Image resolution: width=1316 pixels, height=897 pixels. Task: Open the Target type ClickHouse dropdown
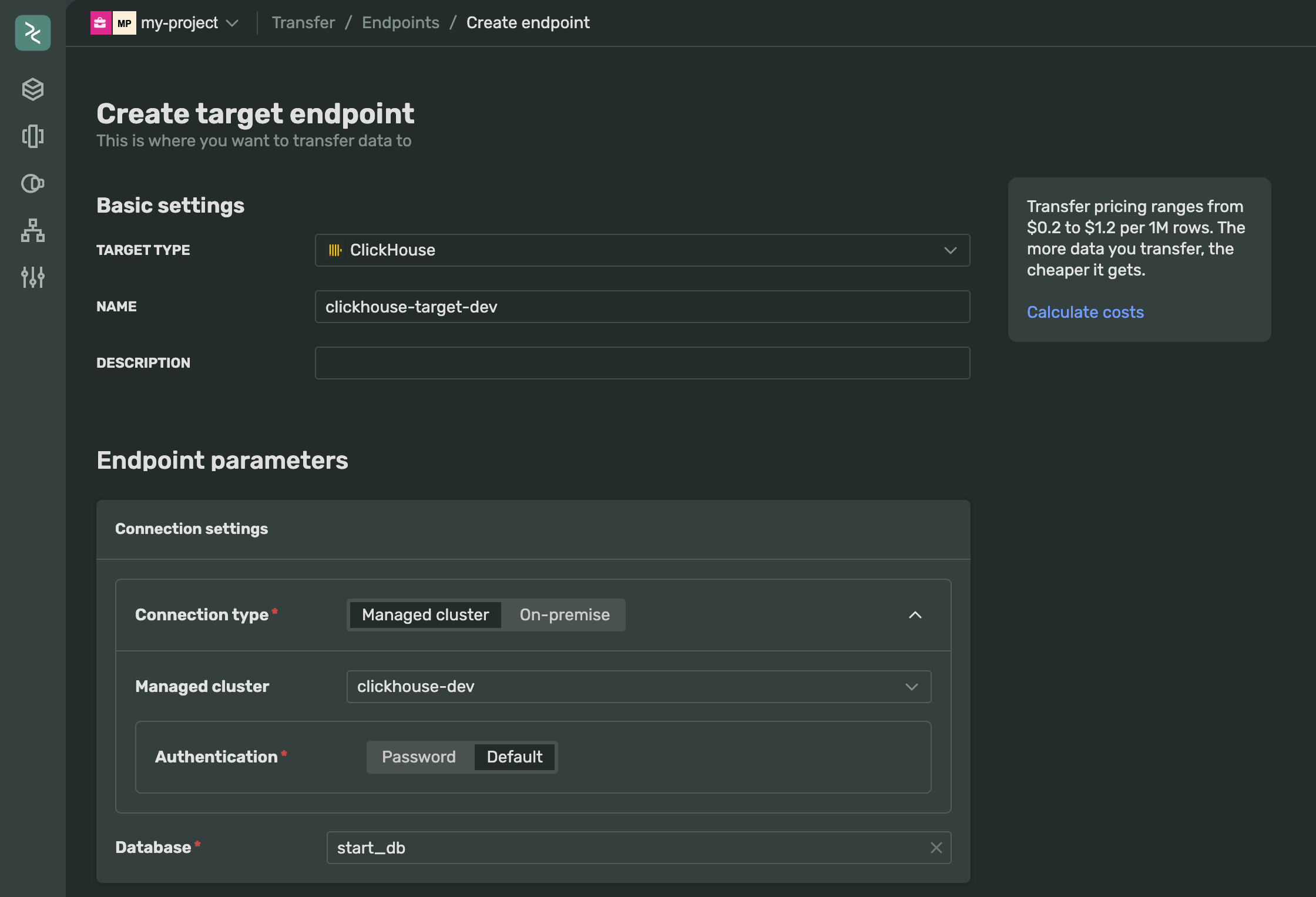tap(642, 250)
